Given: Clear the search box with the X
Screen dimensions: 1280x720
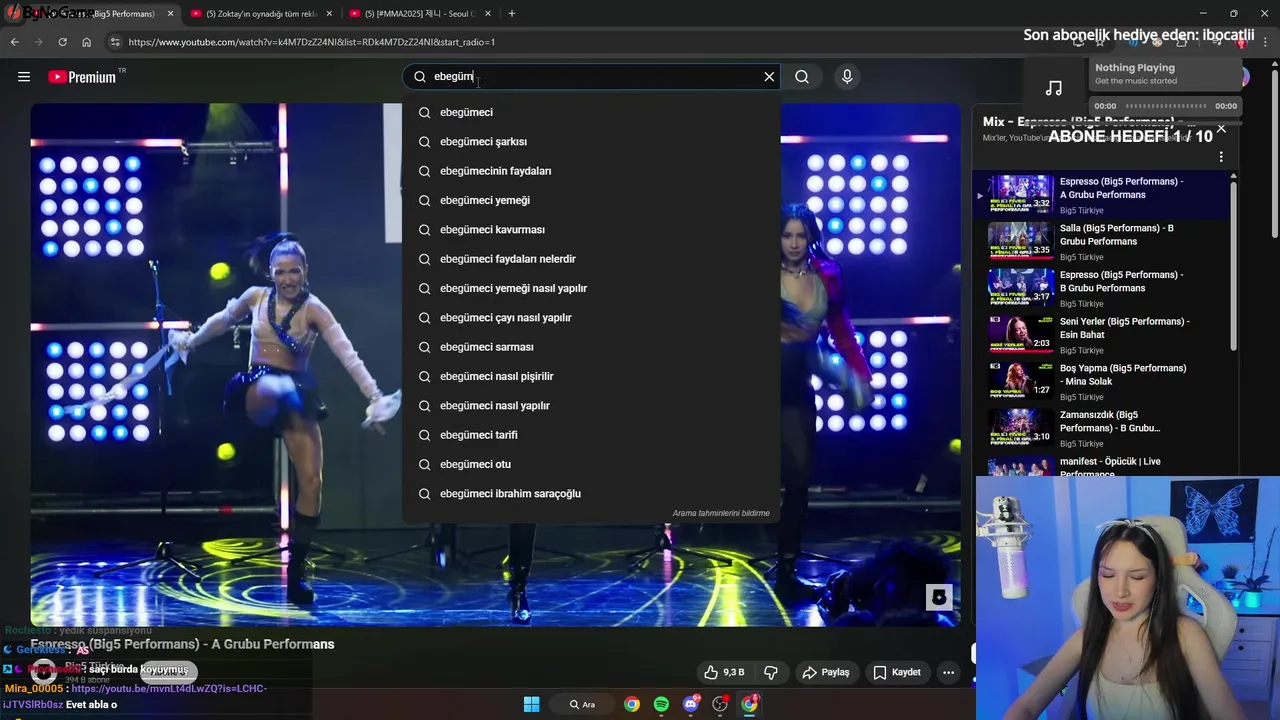Looking at the screenshot, I should tap(769, 77).
